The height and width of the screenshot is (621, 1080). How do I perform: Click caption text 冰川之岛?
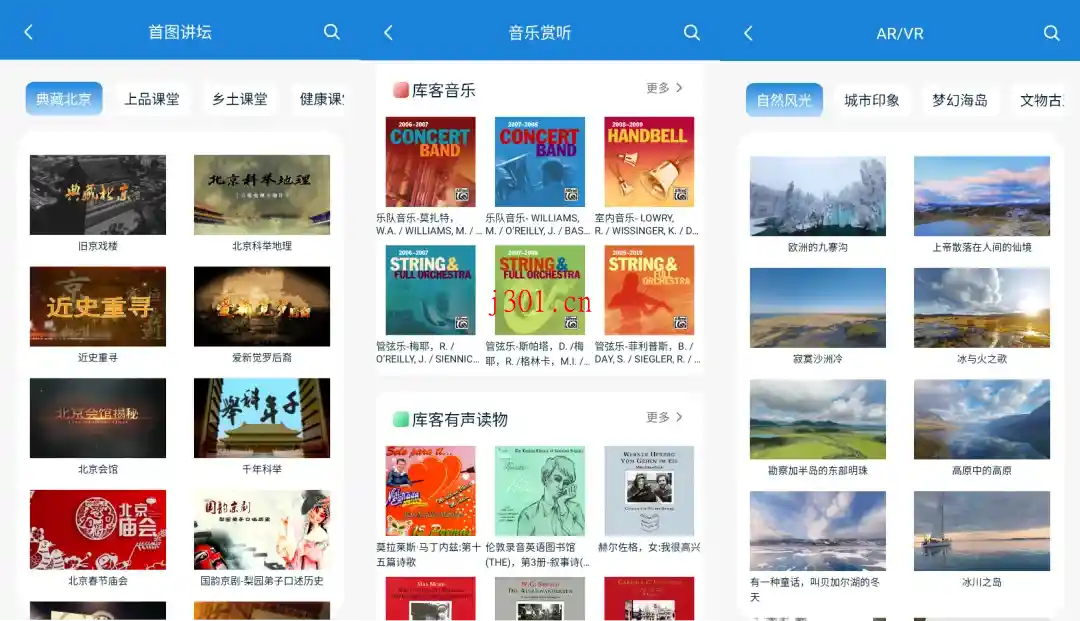pos(982,582)
